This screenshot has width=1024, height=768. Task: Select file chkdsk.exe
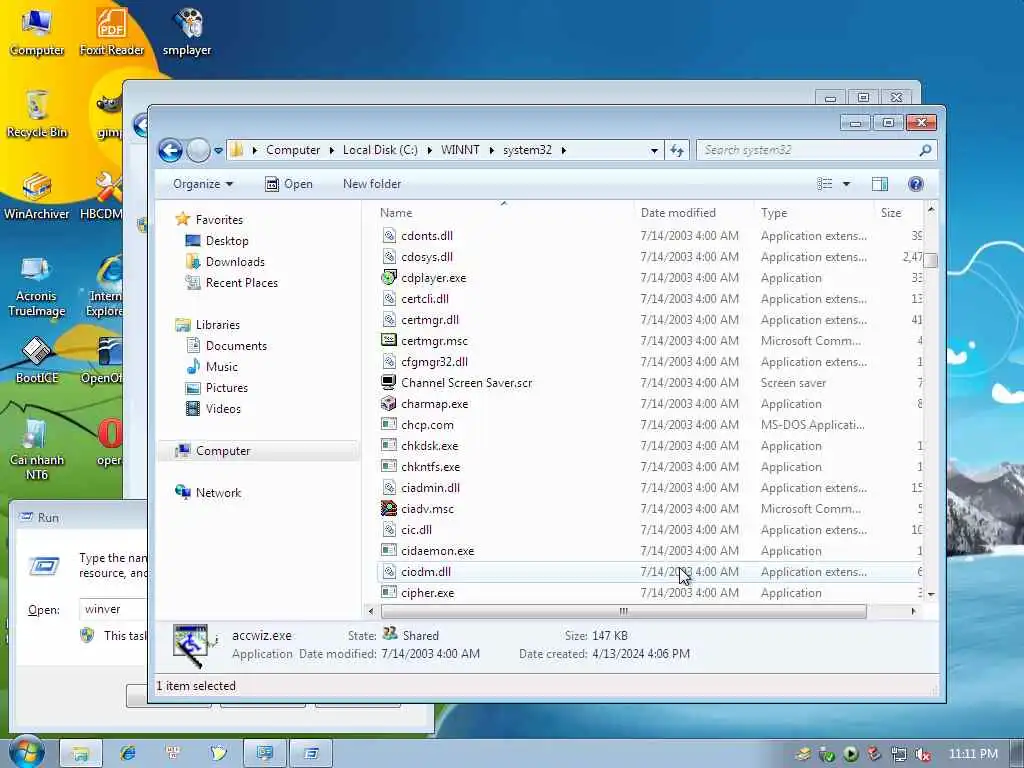tap(430, 445)
